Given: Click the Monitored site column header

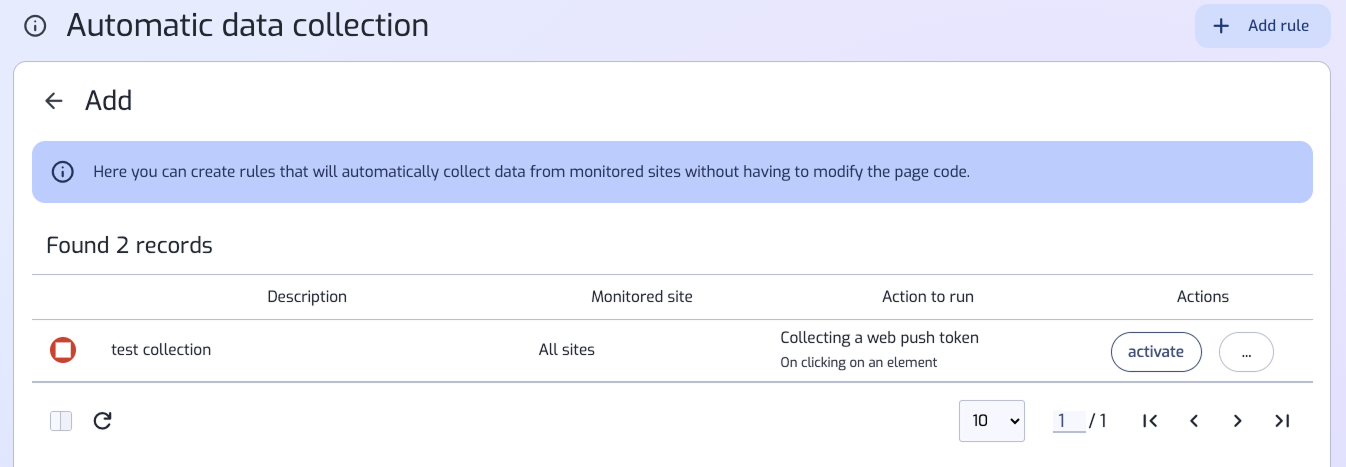Looking at the screenshot, I should (641, 297).
